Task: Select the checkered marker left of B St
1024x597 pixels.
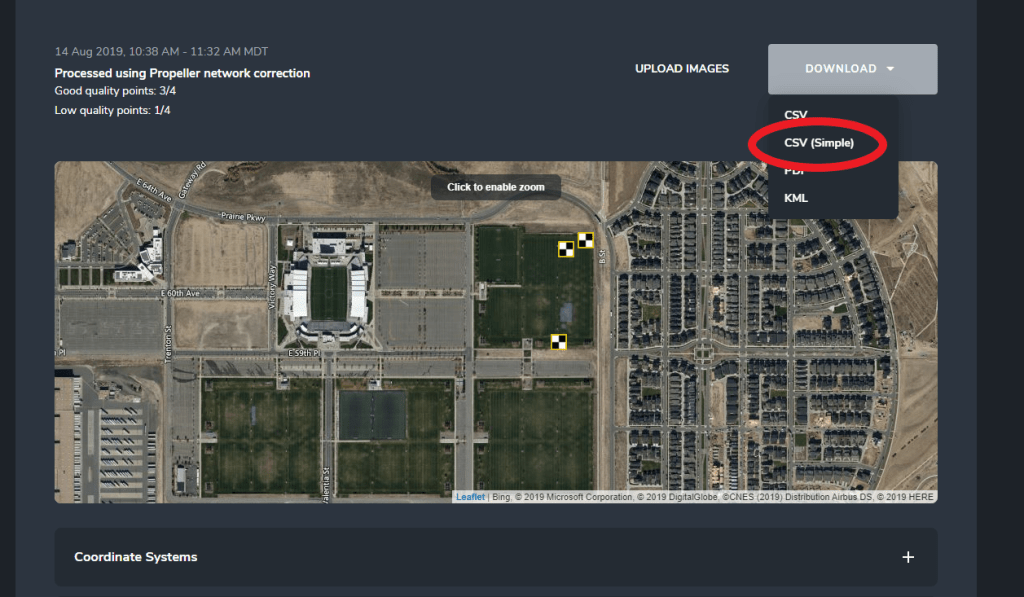Action: coord(566,249)
